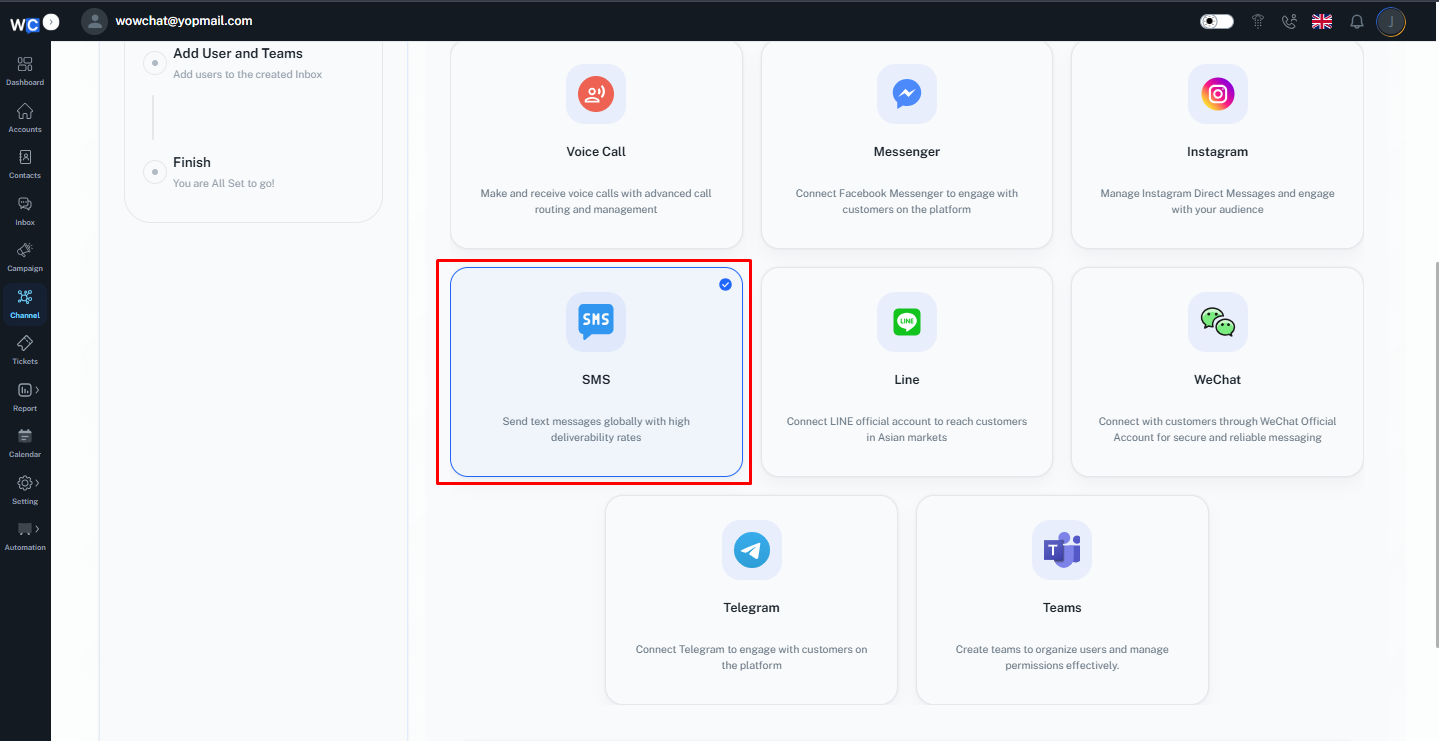This screenshot has width=1439, height=741.
Task: Go to Accounts in the sidebar
Action: [x=25, y=118]
